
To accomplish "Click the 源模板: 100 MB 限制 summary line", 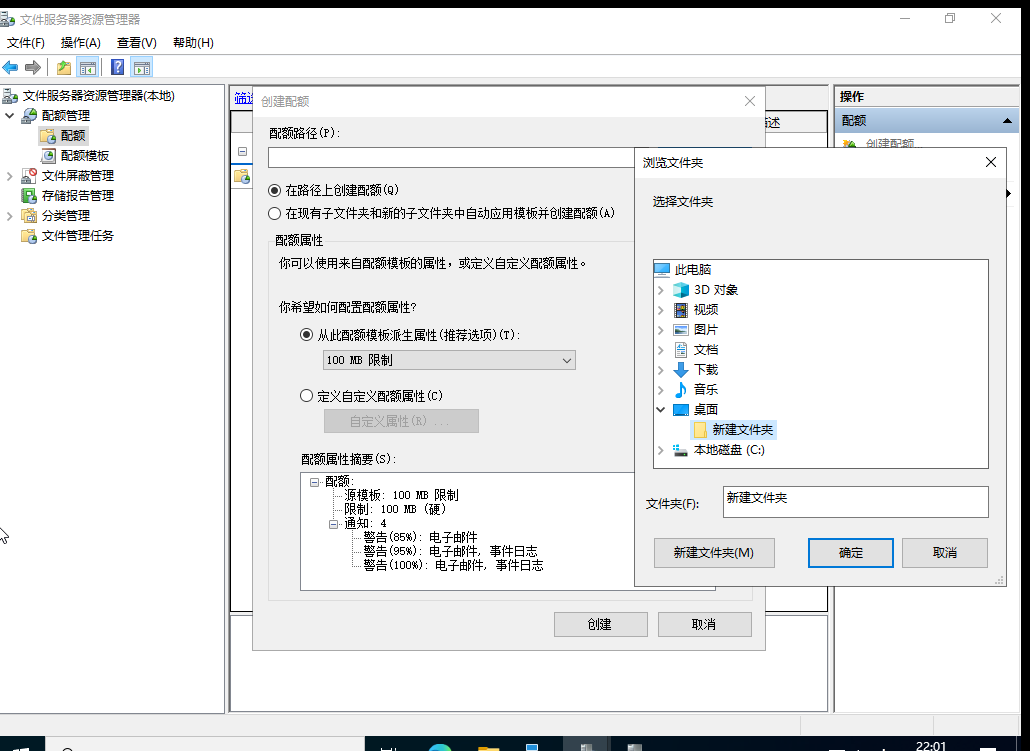I will pos(401,495).
